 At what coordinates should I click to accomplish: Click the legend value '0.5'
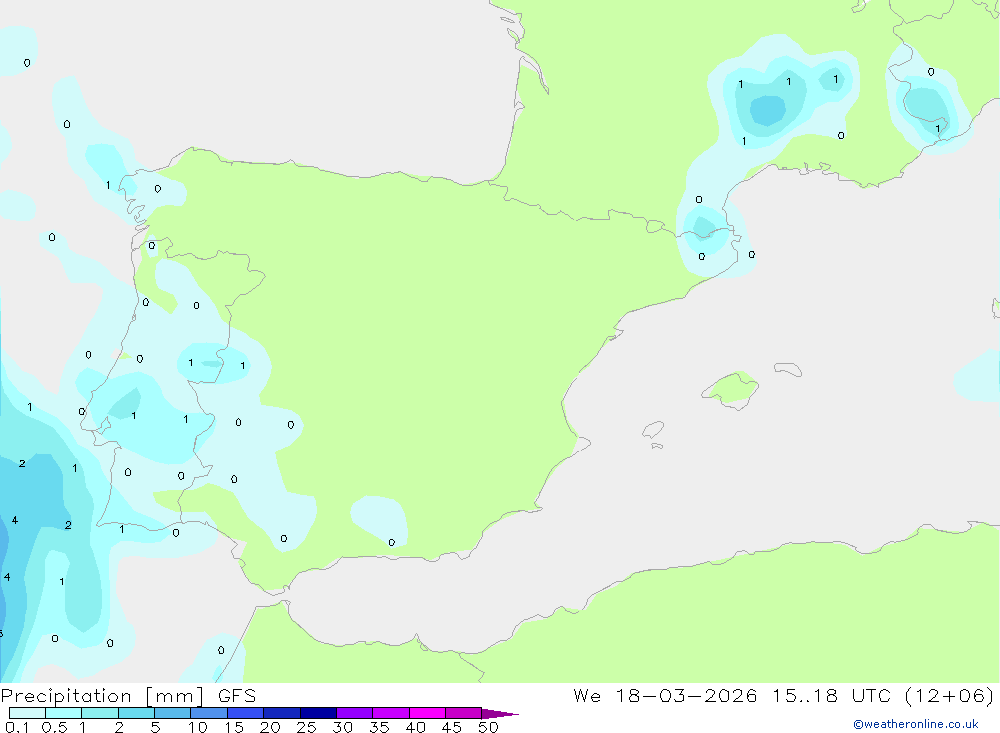click(x=54, y=727)
